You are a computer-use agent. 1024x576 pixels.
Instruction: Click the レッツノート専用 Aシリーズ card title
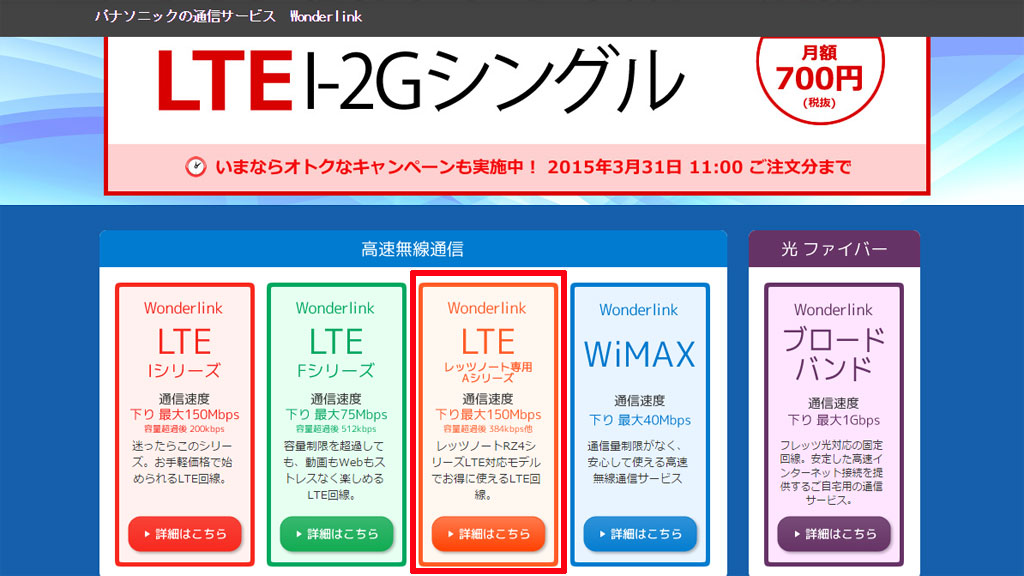tap(488, 355)
